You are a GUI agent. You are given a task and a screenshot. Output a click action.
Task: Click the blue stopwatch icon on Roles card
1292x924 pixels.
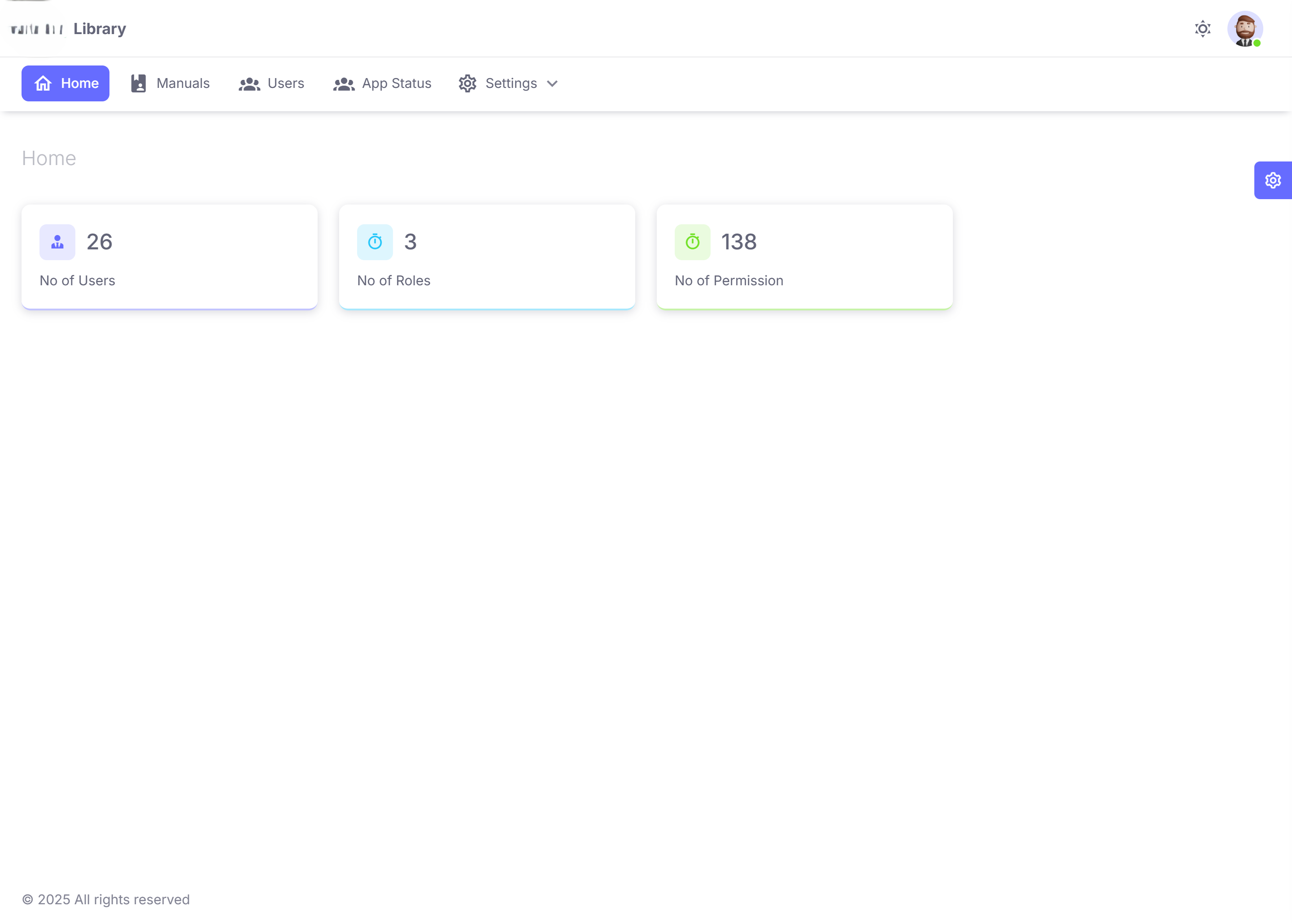coord(375,242)
